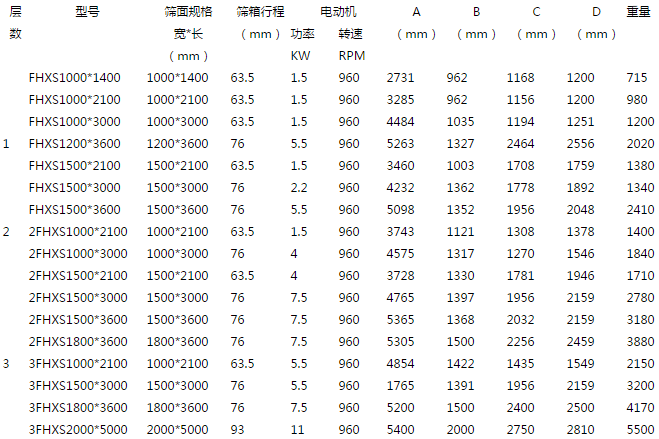Screen dimensions: 659x439
Task: Select the A dimension value 1765
Action: [400, 385]
